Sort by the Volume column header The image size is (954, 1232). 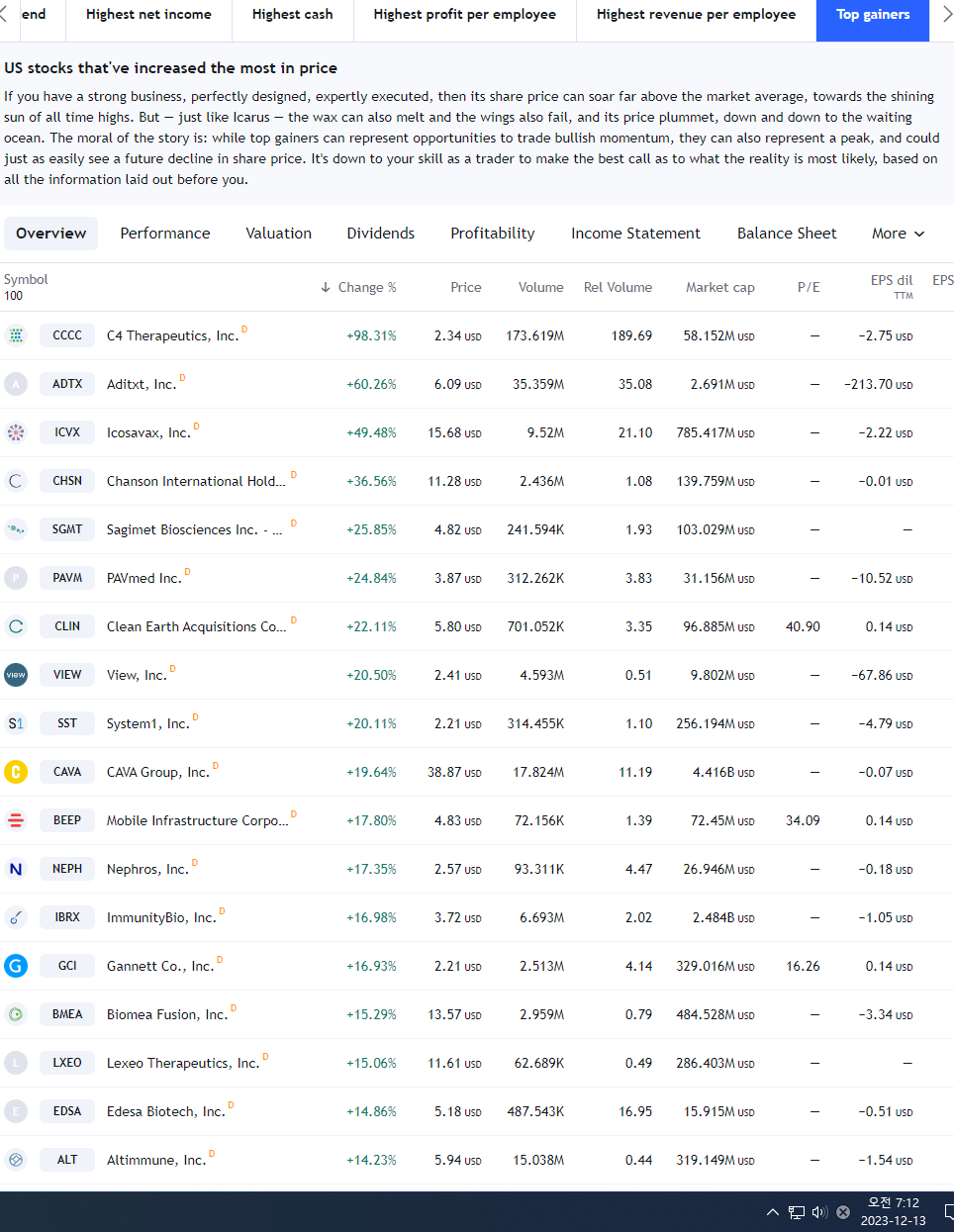541,287
